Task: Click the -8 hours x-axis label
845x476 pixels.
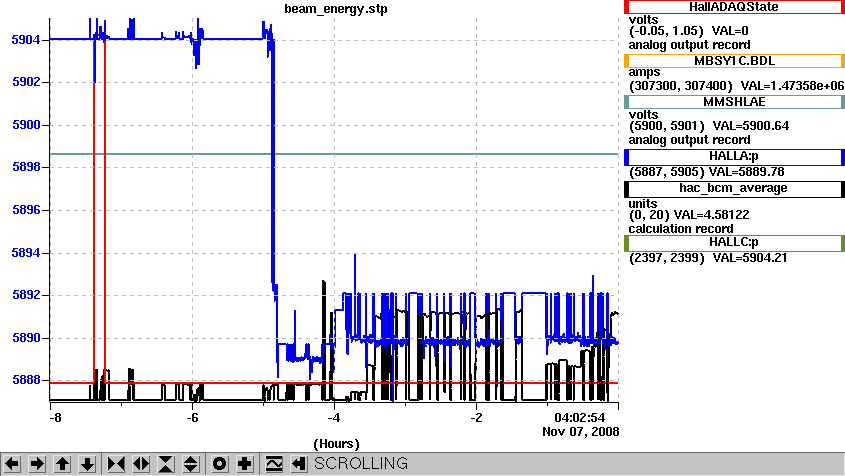Action: tap(54, 418)
